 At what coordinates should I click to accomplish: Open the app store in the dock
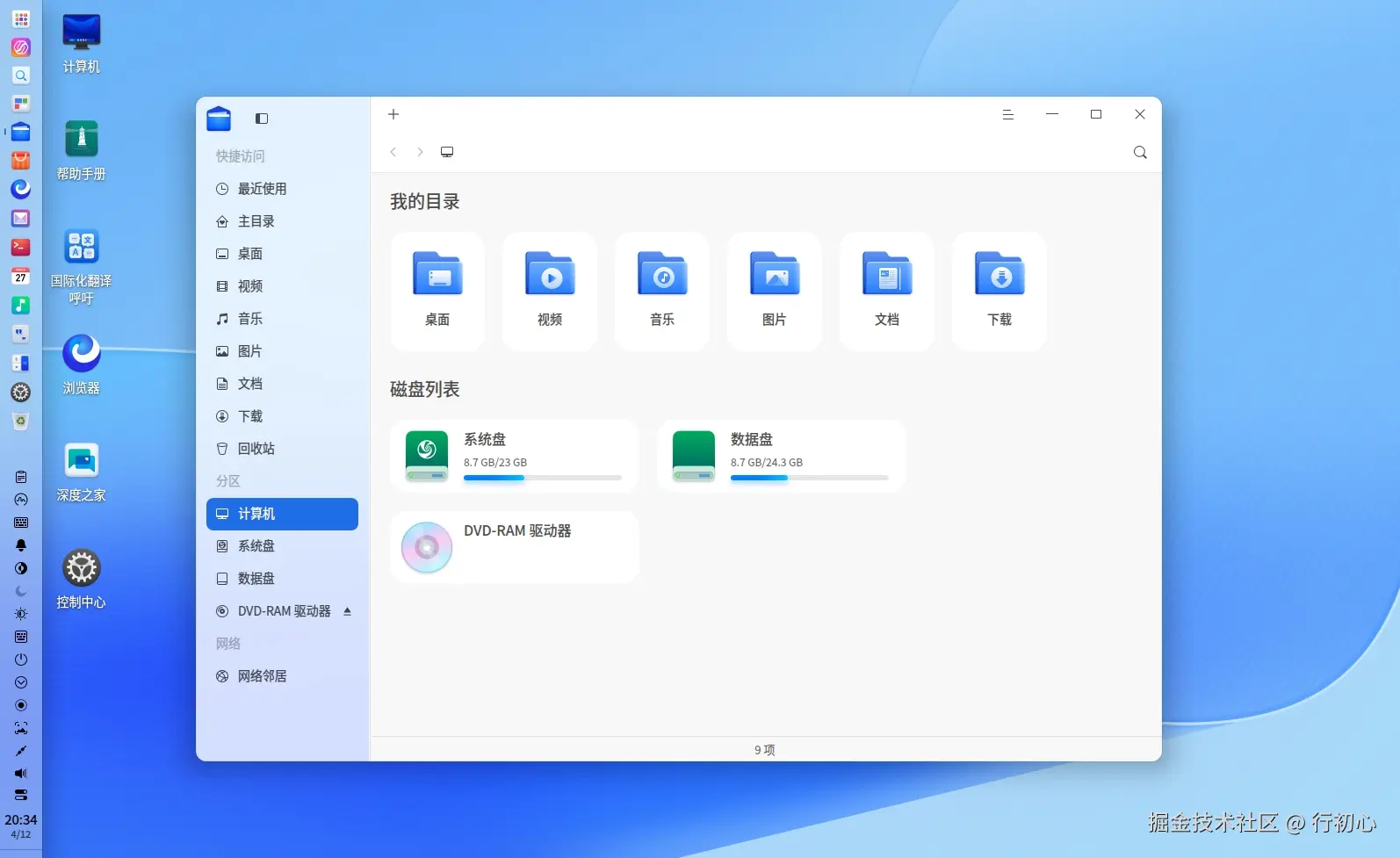pos(21,161)
